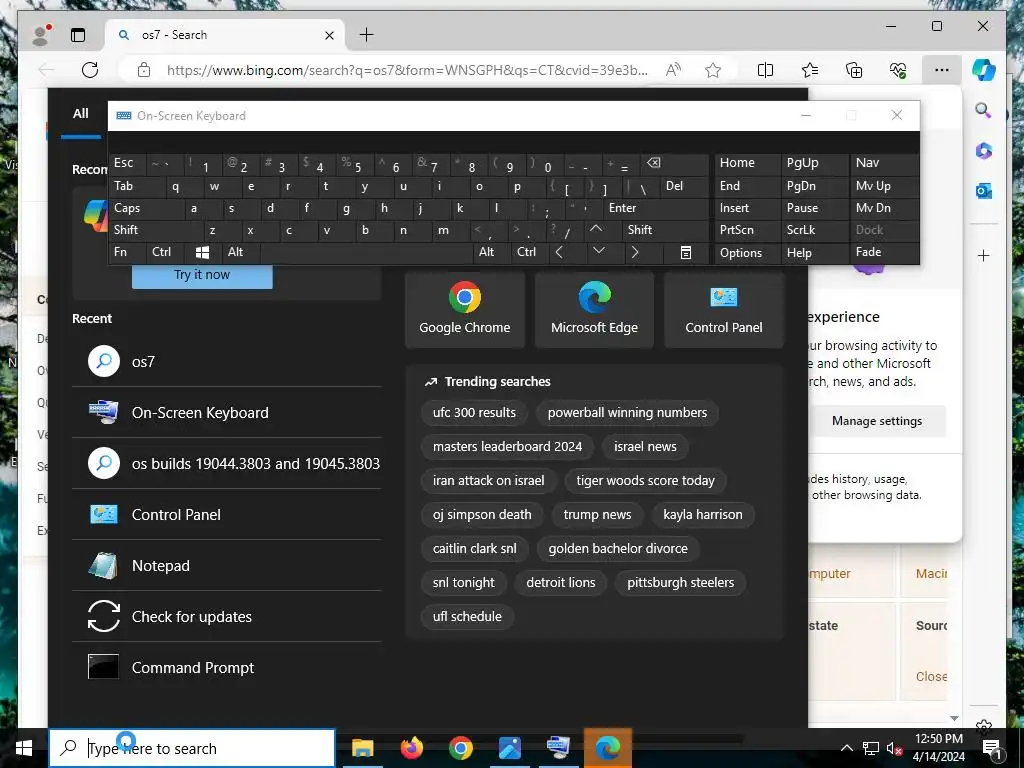Open Microsoft Edge app tile
This screenshot has height=768, width=1024.
click(x=594, y=310)
